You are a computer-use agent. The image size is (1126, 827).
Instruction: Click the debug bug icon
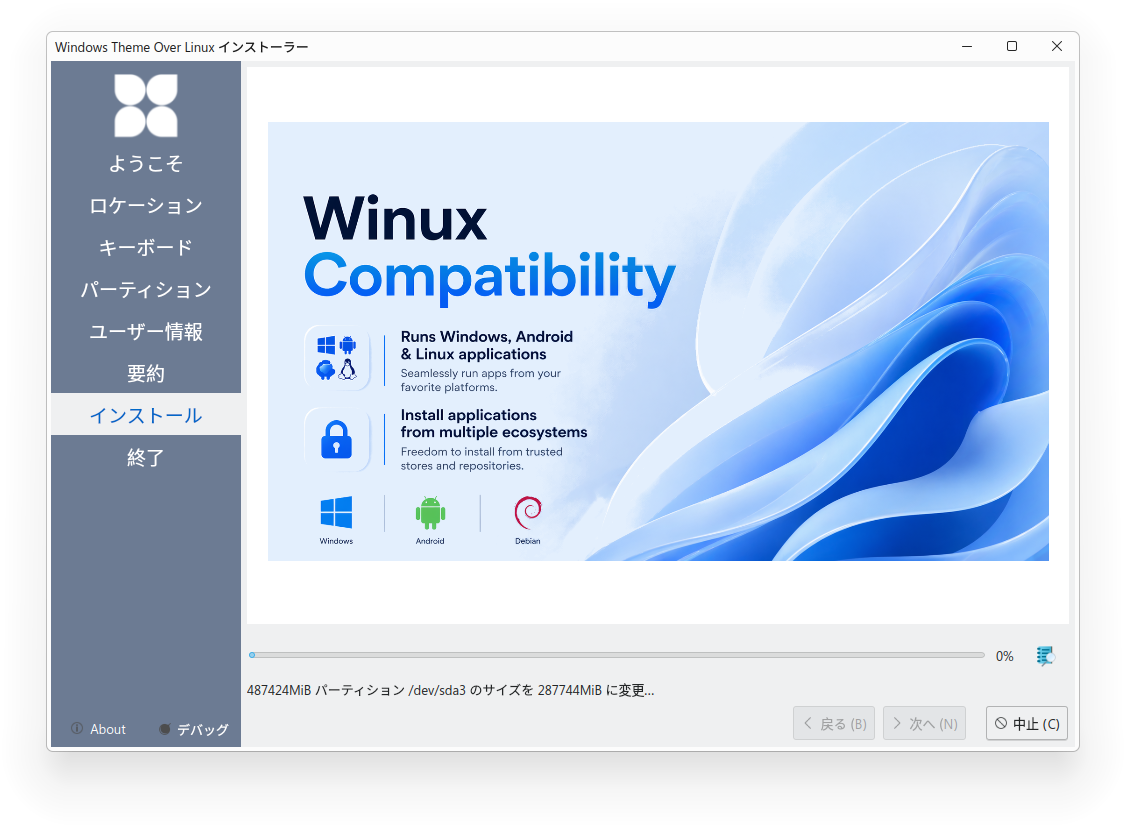[x=164, y=729]
